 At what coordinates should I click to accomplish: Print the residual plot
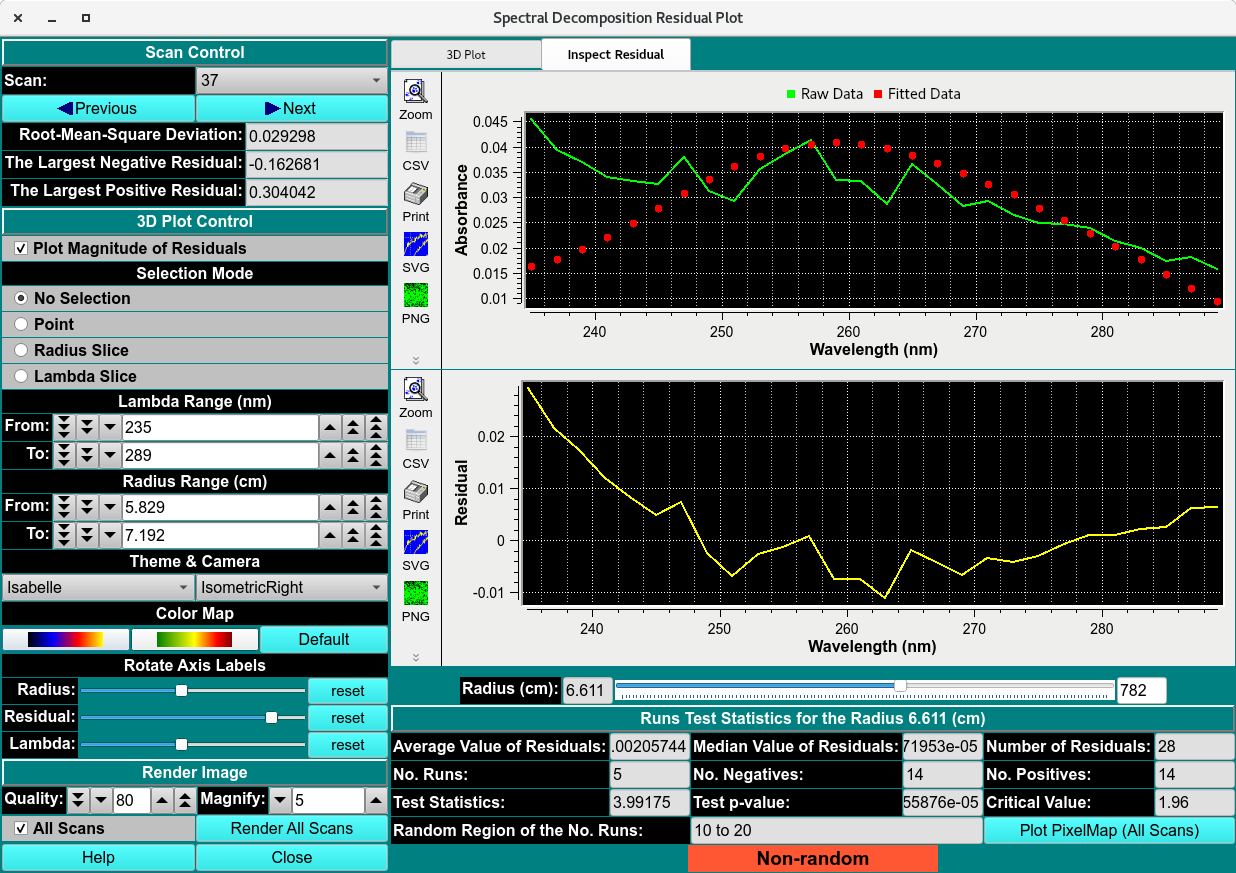(x=416, y=492)
